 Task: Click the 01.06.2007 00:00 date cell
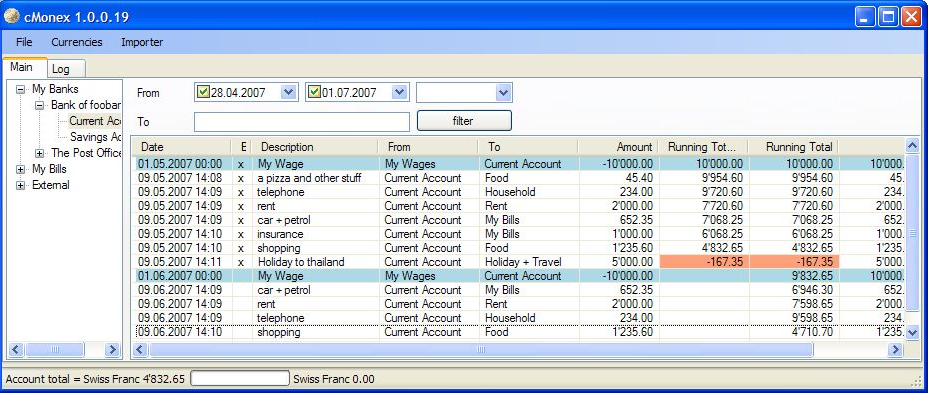coord(180,276)
